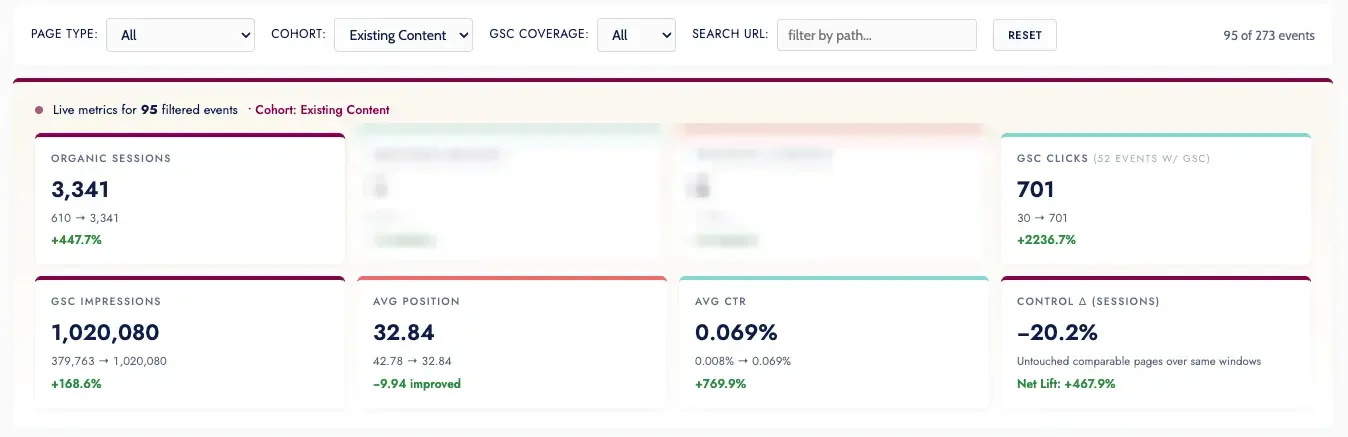Screen dimensions: 1348x437
Task: Click the first blurred metric card
Action: pyautogui.click(x=512, y=194)
